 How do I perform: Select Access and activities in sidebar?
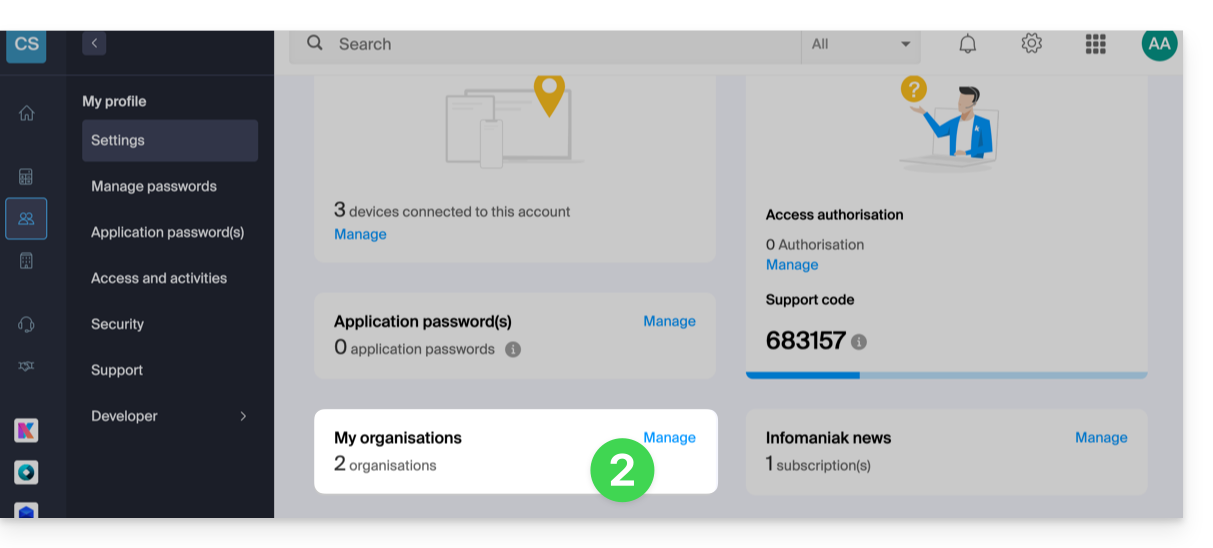coord(159,278)
